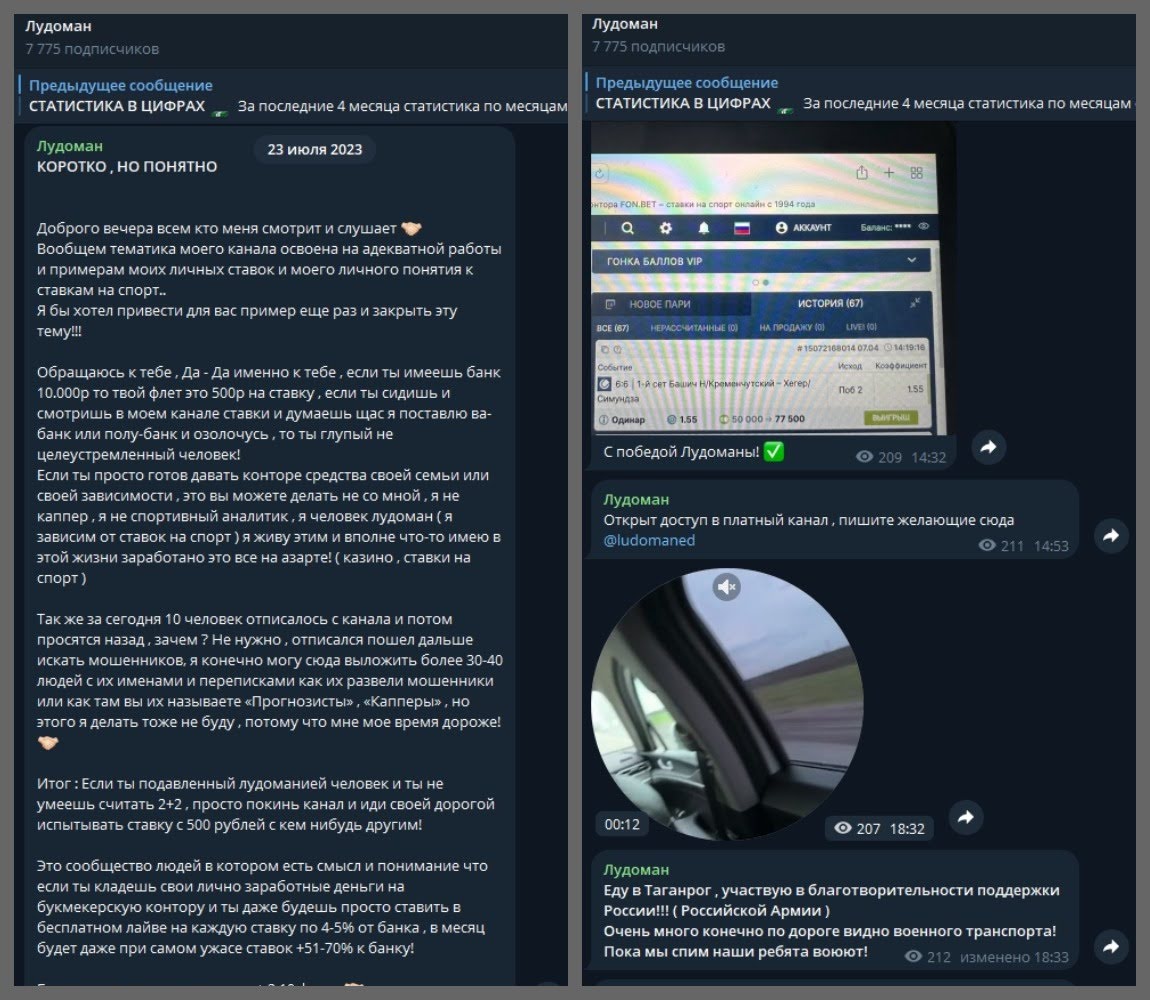Click the notification bell icon in FON.BET header
This screenshot has width=1150, height=1000.
[704, 228]
